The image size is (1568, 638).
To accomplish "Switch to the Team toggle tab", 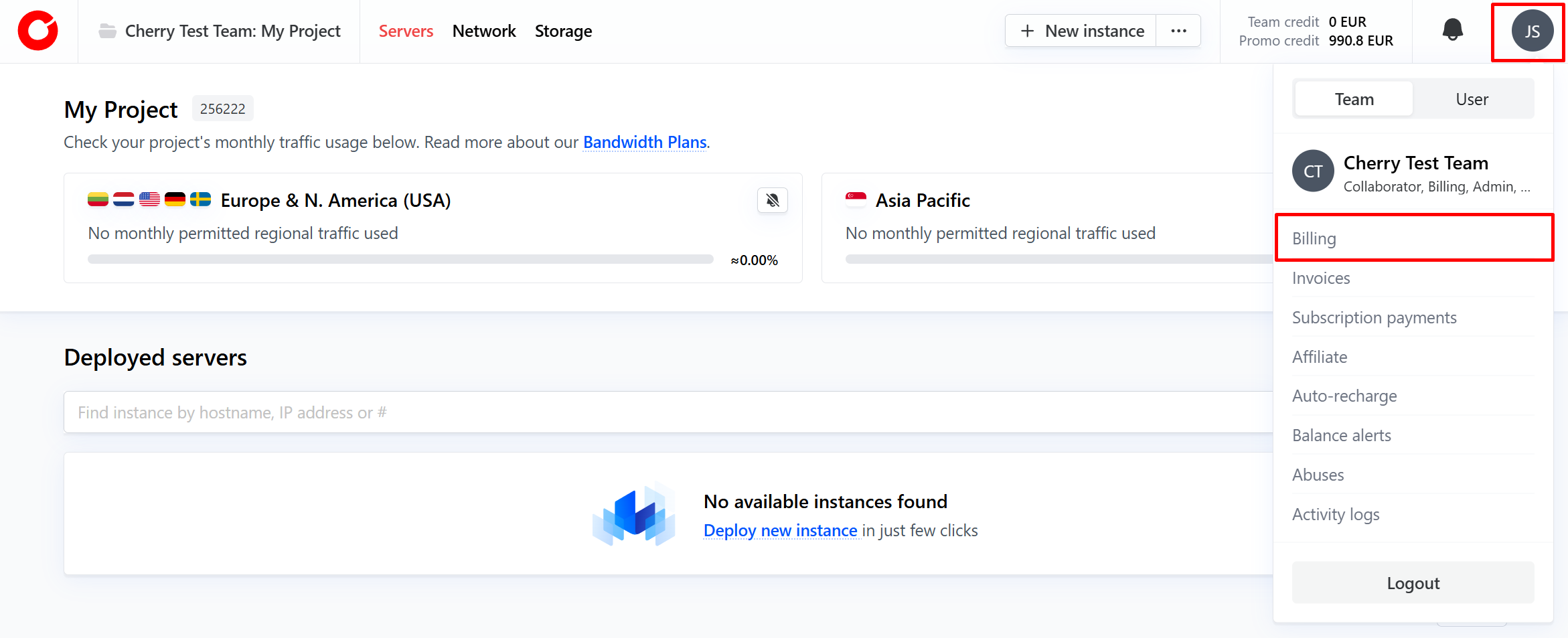I will 1354,99.
